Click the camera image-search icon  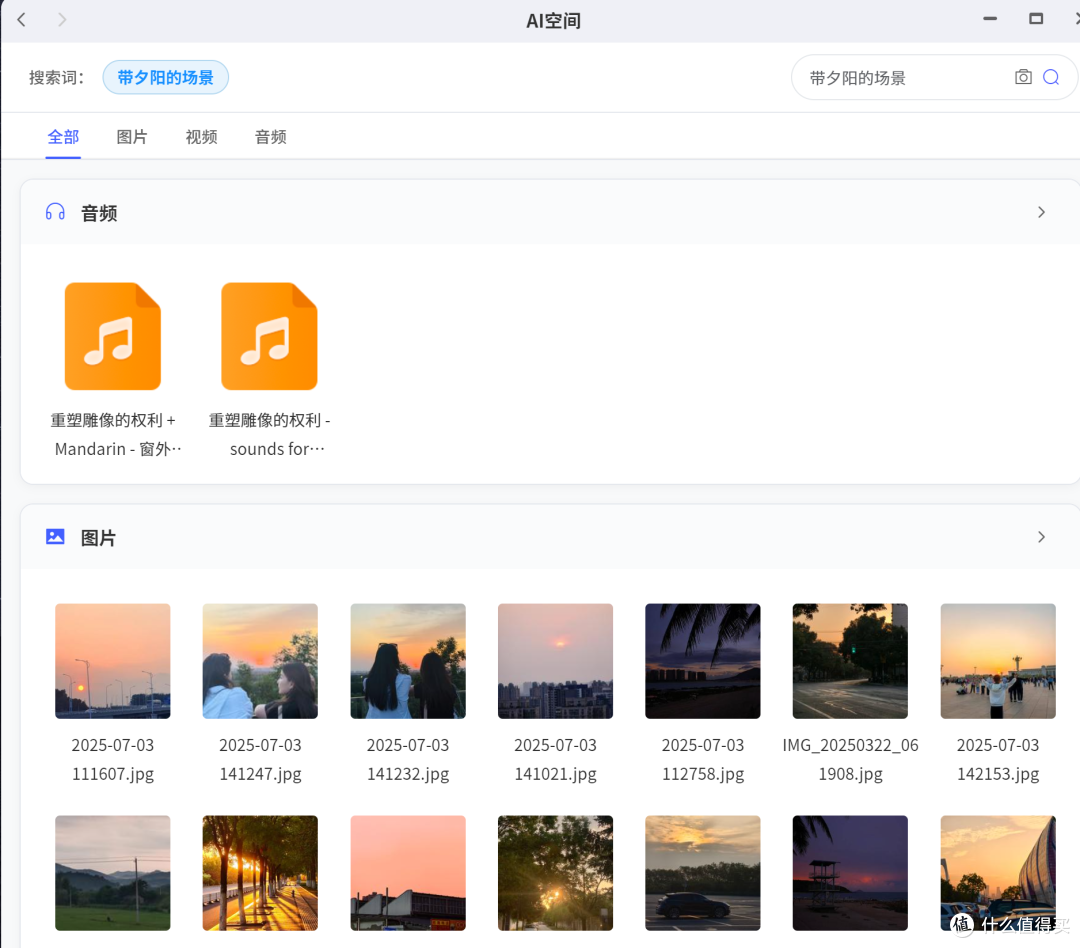(x=1023, y=77)
